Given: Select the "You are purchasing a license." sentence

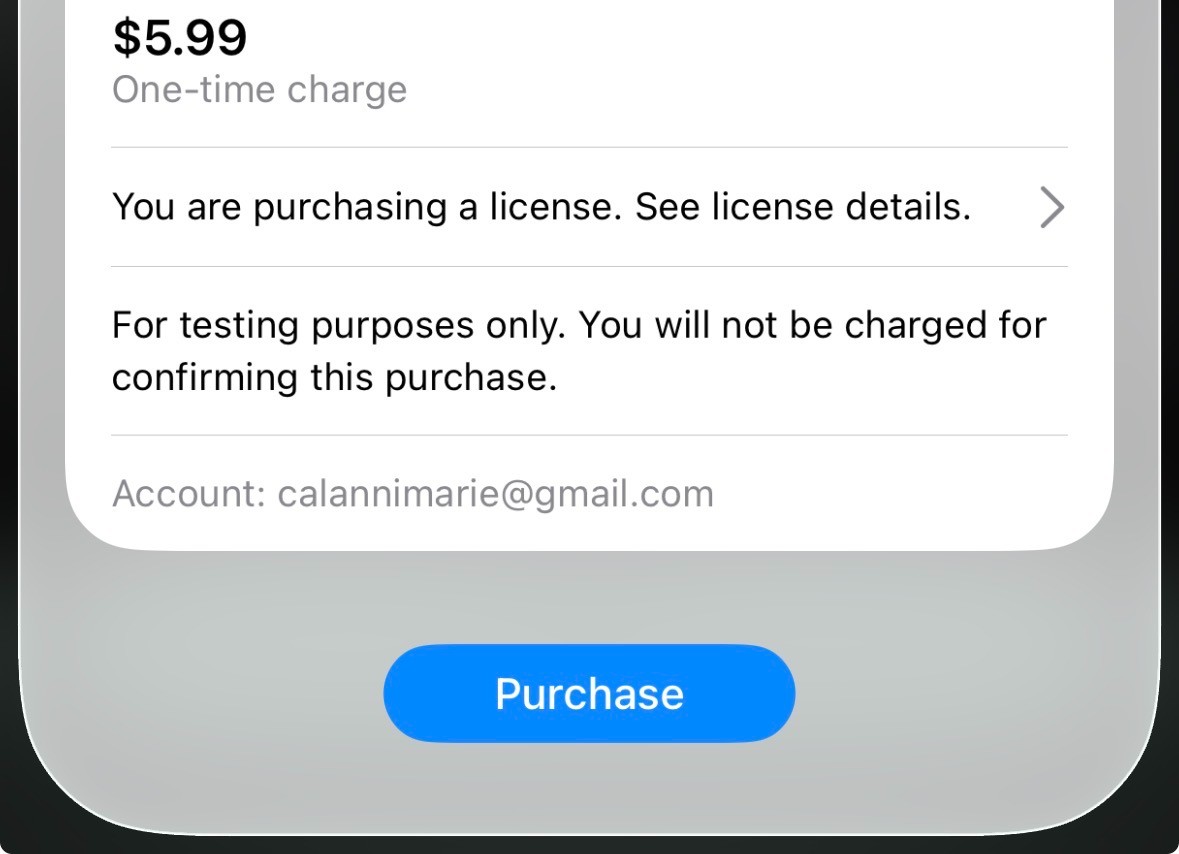Looking at the screenshot, I should [x=368, y=207].
